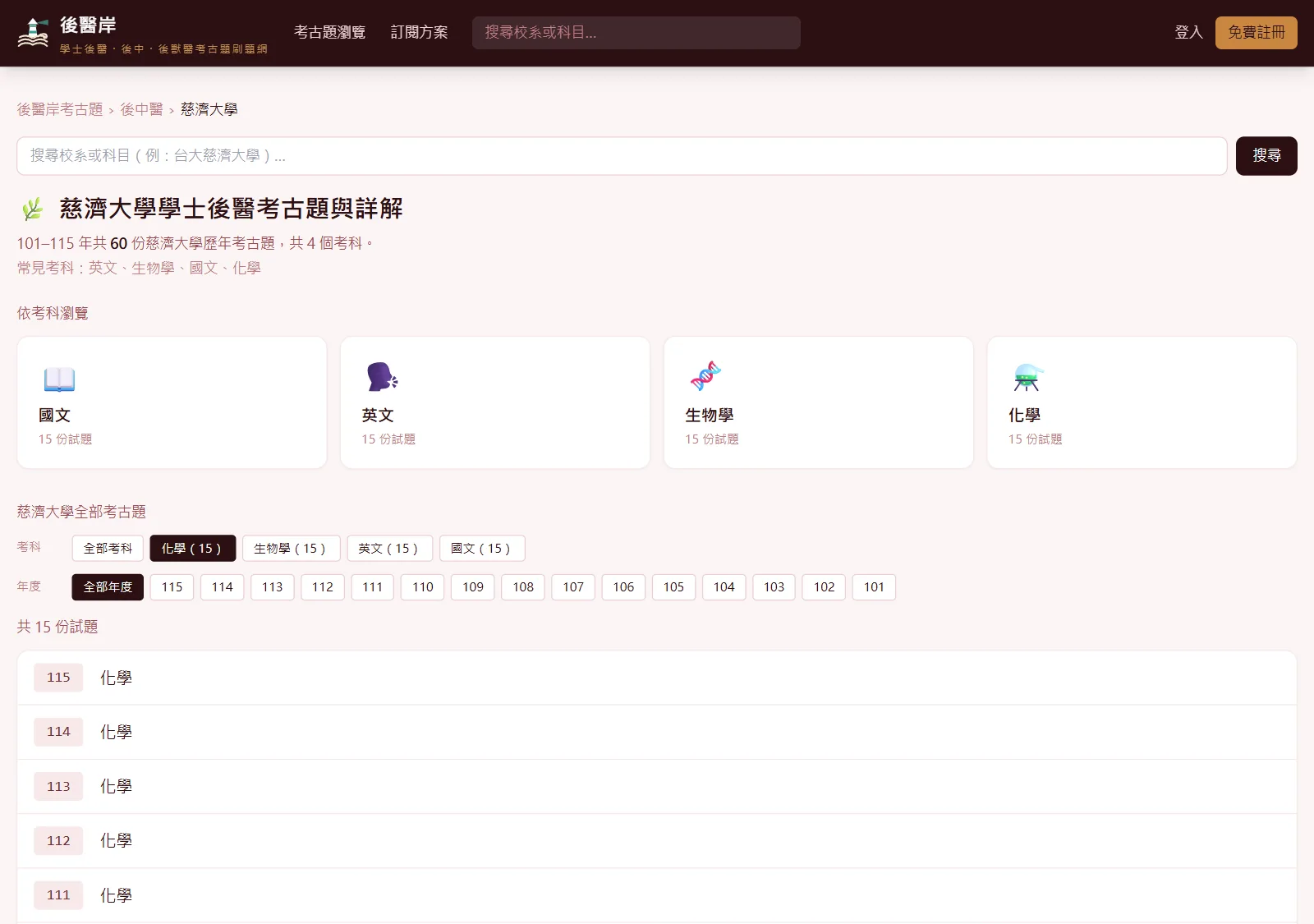Filter by year 107 chip
The image size is (1314, 924).
pos(573,587)
